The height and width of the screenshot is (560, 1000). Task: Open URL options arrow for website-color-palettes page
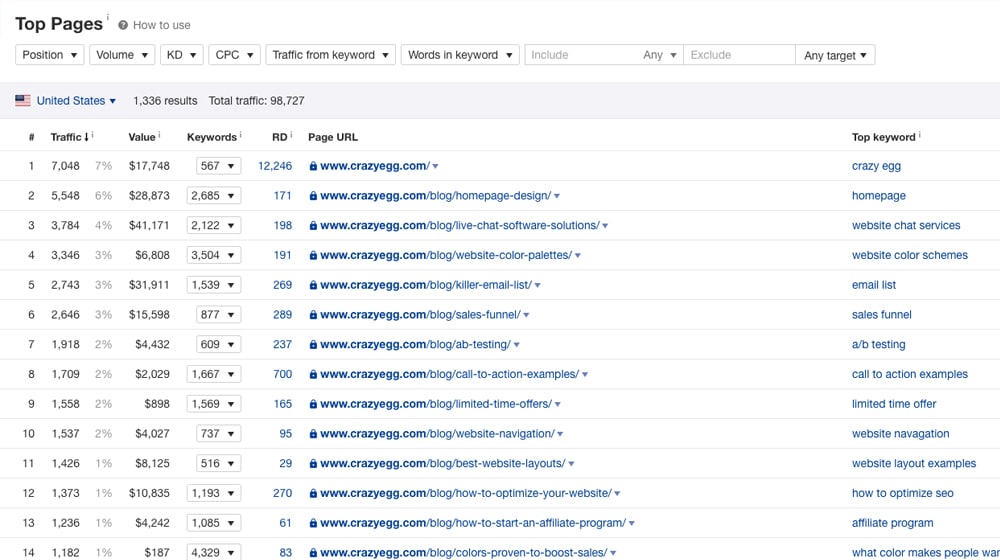[578, 256]
